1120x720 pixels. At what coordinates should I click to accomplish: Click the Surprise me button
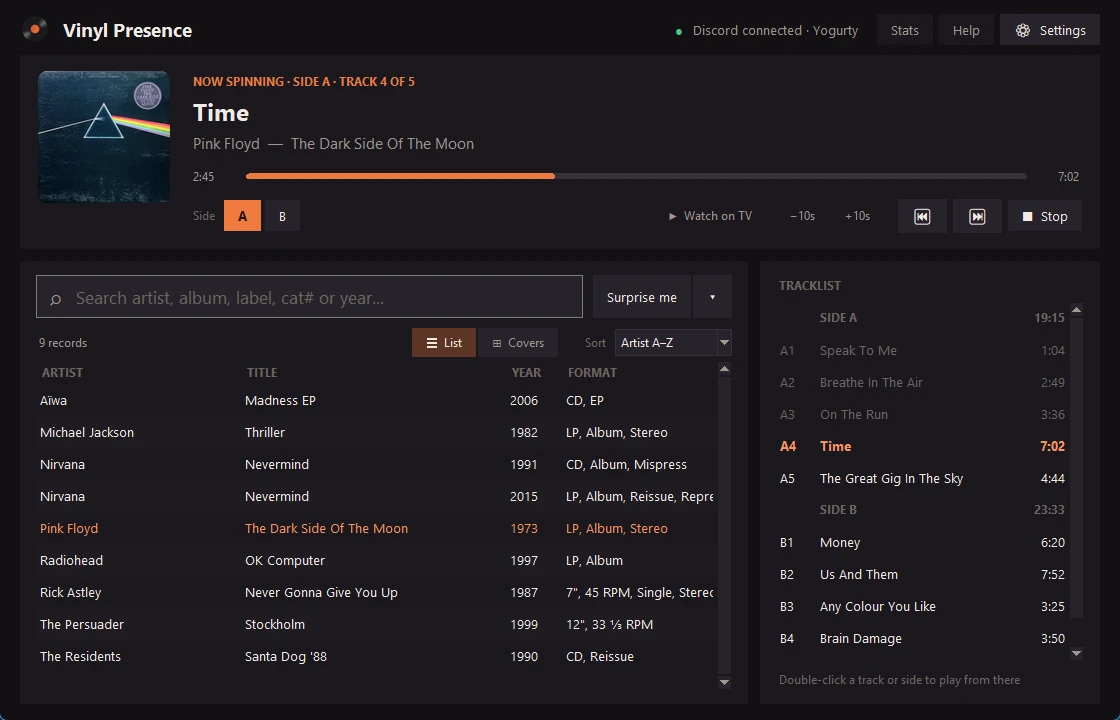coord(641,297)
